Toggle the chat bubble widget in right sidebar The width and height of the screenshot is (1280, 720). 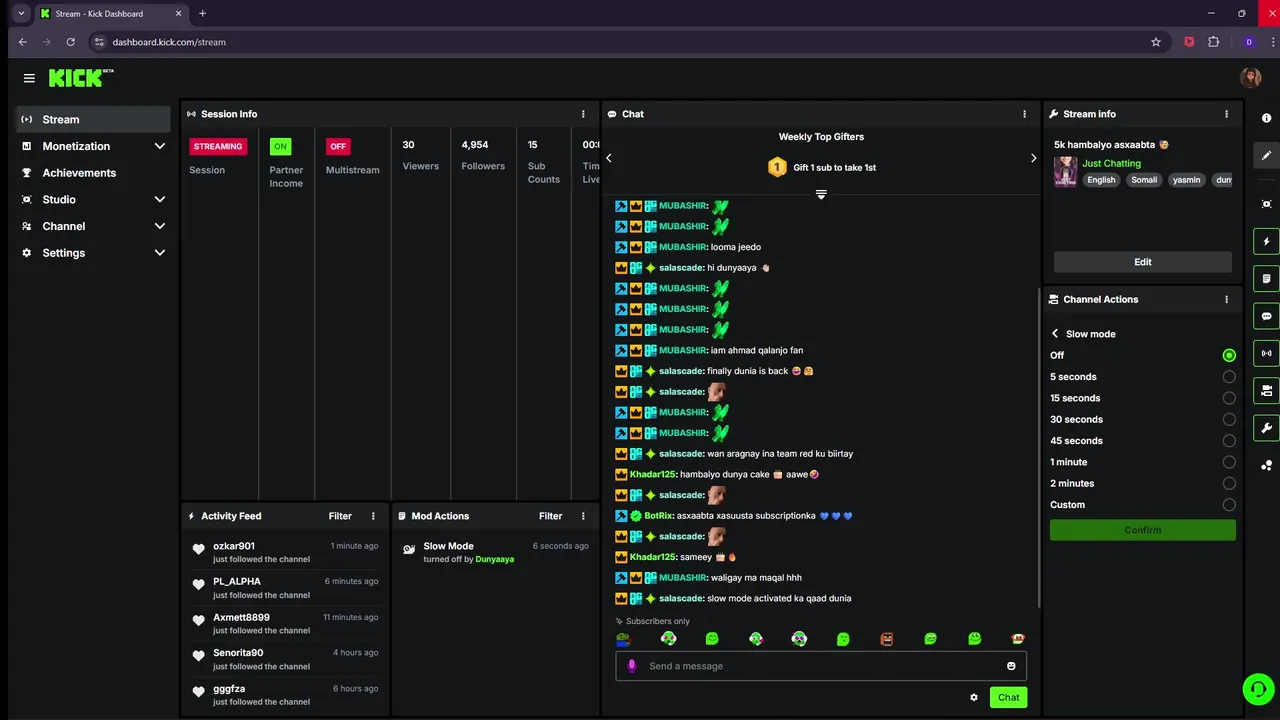[1266, 316]
